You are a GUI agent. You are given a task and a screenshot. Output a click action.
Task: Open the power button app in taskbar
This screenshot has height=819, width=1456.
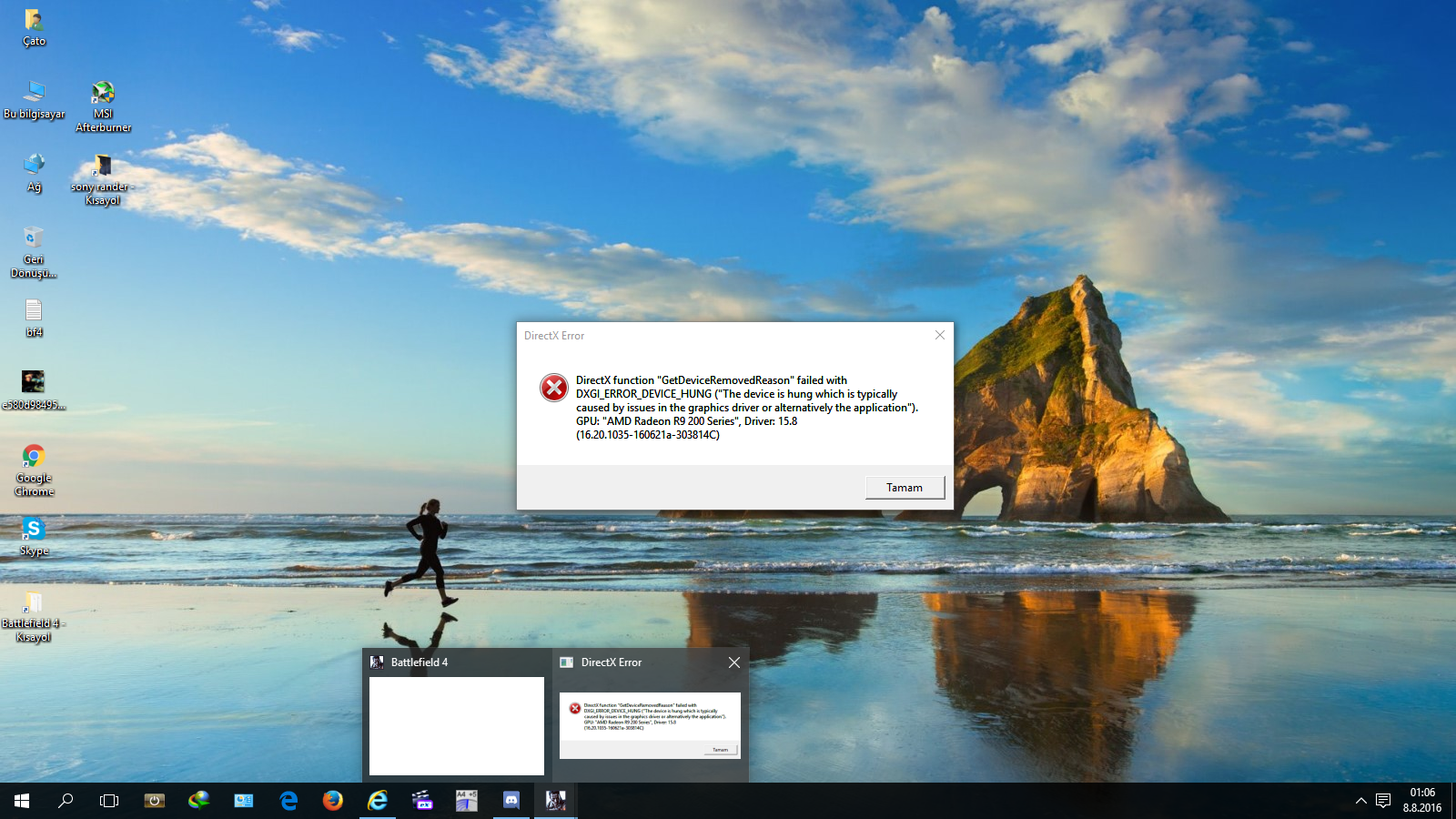[155, 801]
